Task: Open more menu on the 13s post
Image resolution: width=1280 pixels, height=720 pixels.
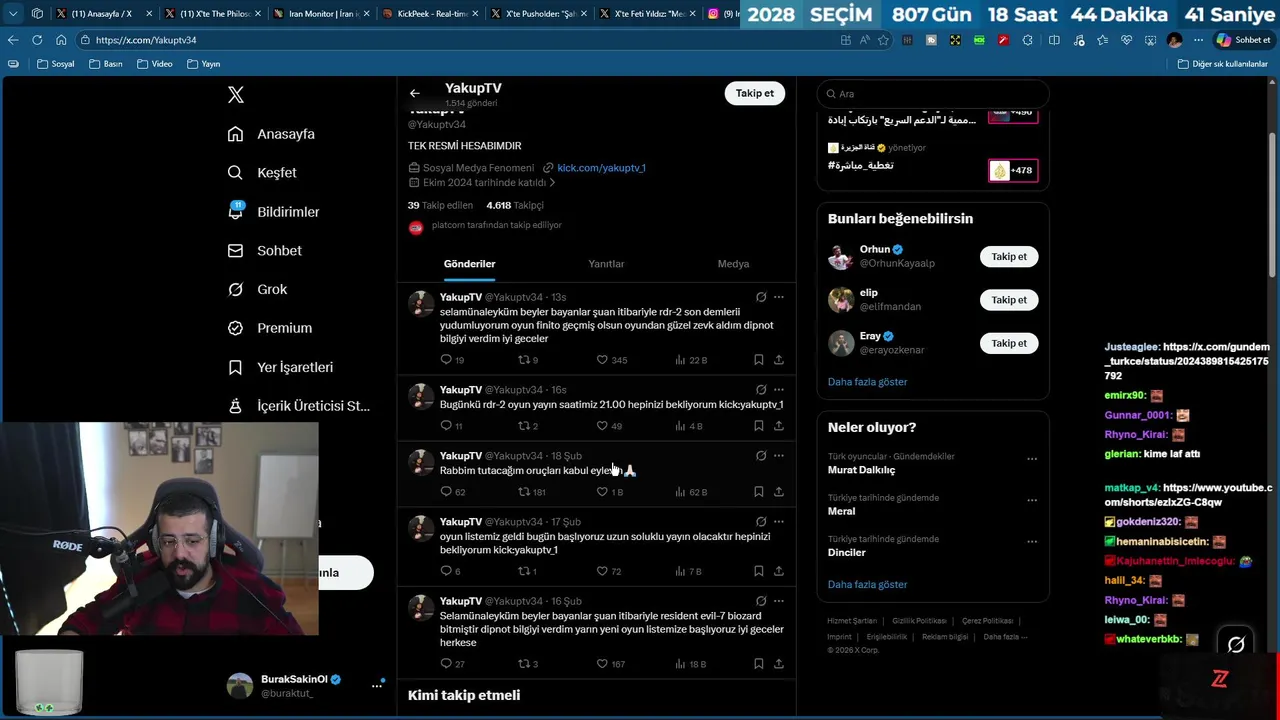Action: 779,297
